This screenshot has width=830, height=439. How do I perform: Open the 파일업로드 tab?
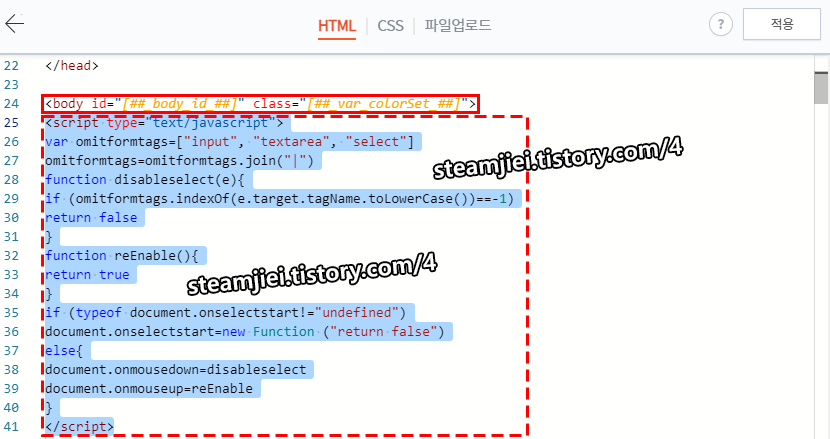(x=458, y=25)
